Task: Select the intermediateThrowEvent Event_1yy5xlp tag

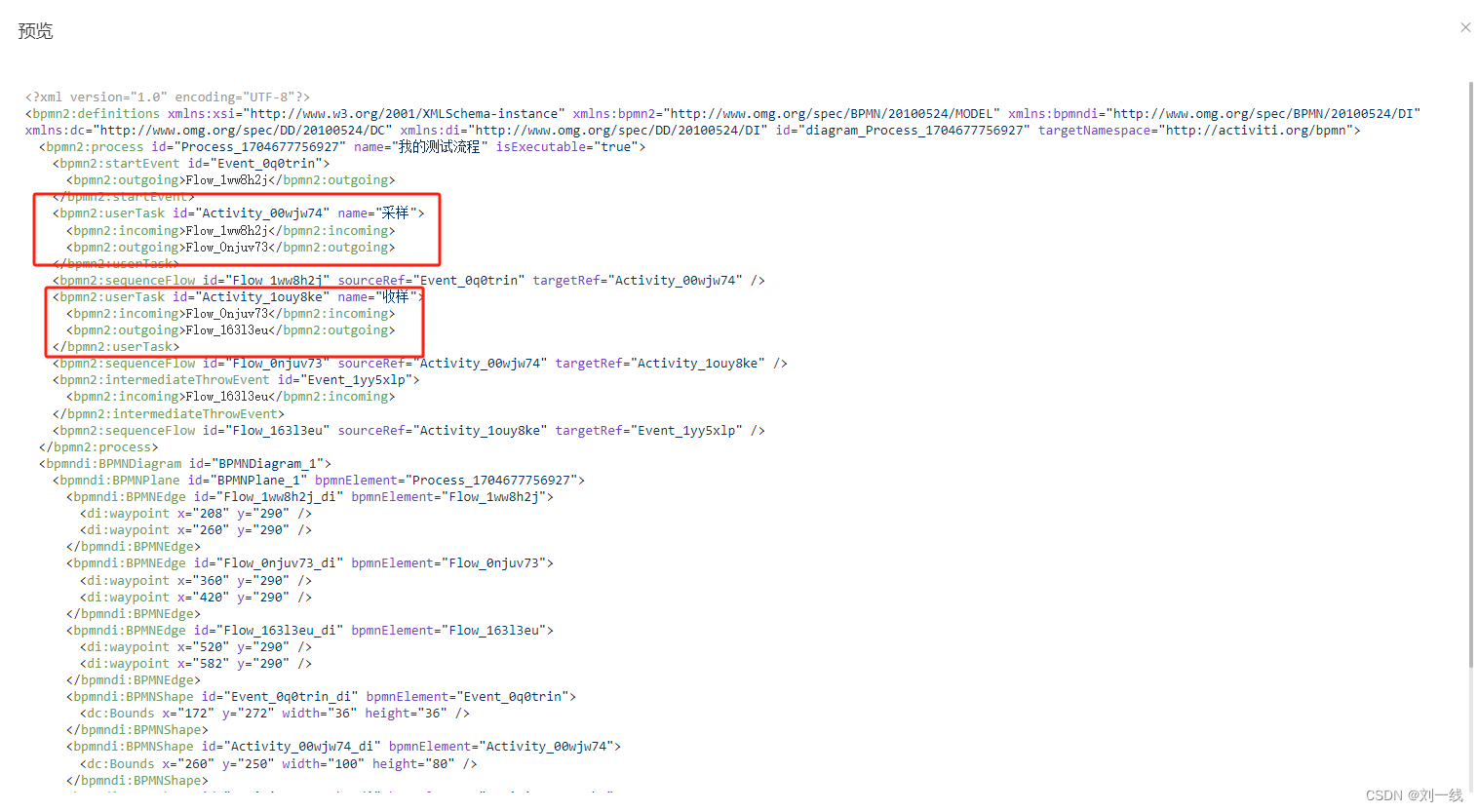Action: point(234,379)
